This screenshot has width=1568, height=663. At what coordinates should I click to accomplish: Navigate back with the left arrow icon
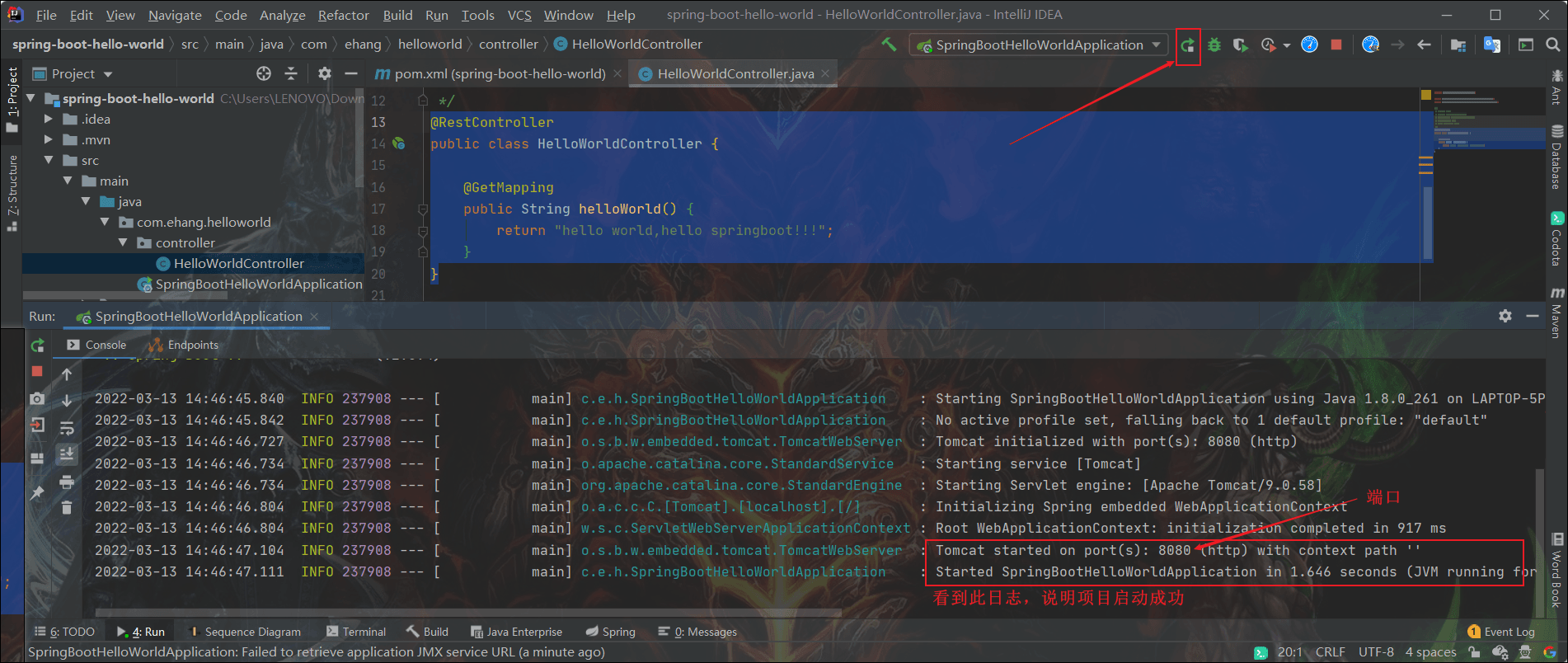point(1424,45)
